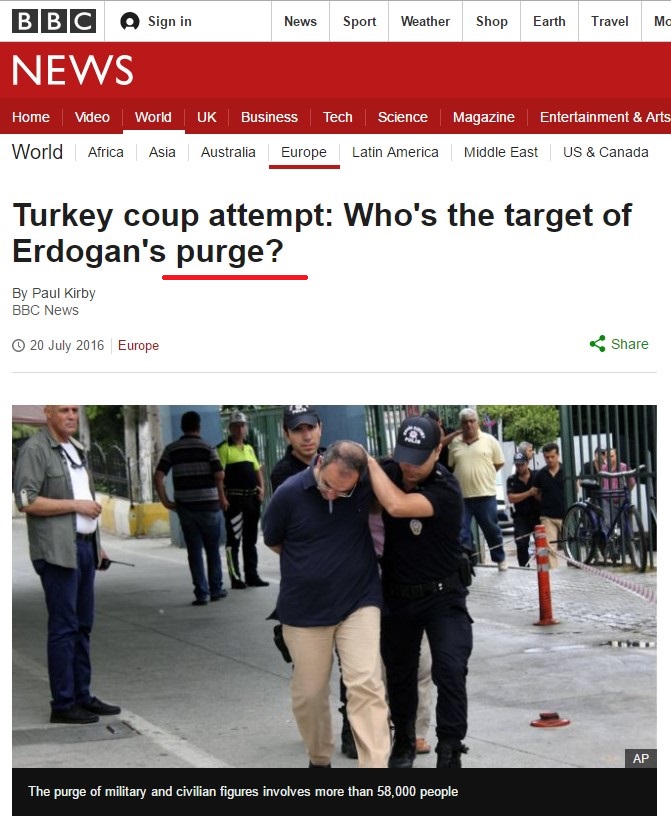Open the Tech news tab
671x832 pixels.
337,117
